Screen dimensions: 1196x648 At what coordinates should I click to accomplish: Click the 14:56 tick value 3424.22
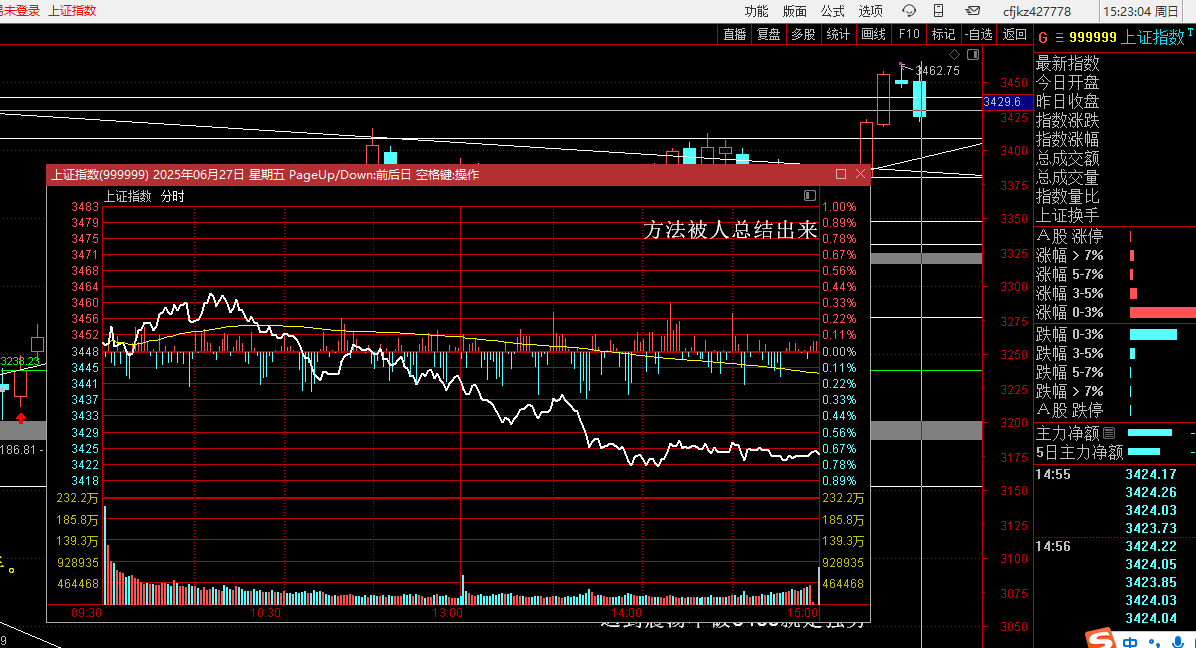click(x=1150, y=546)
